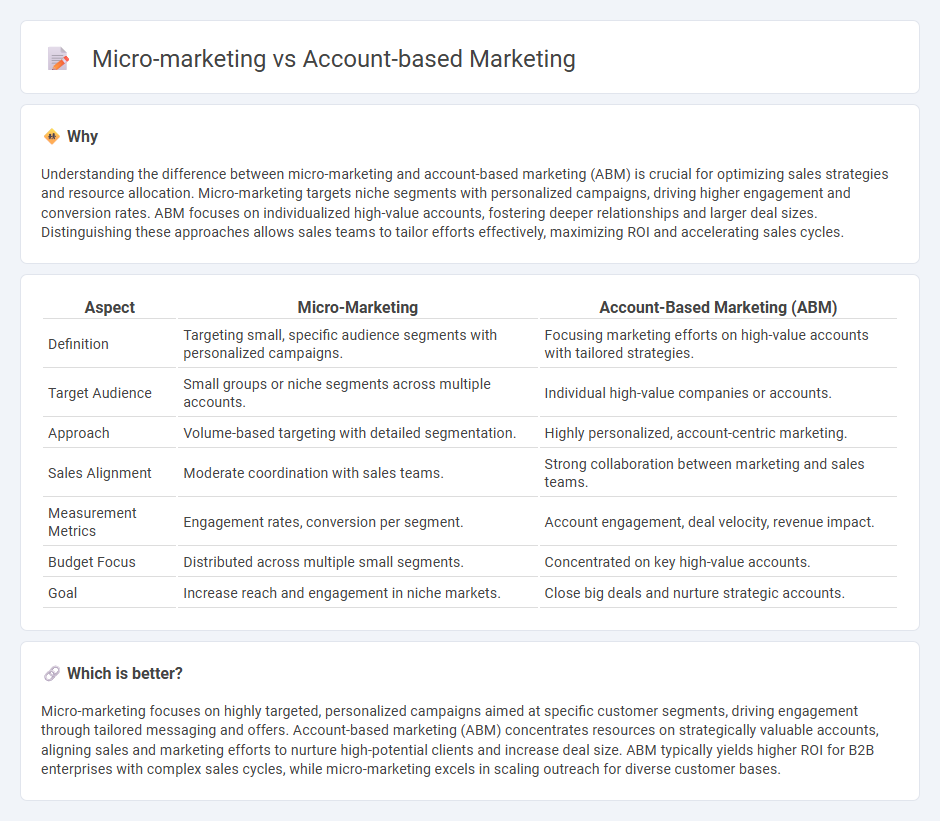Click the Budget Focus row label
Viewport: 940px width, 821px height.
click(x=92, y=562)
